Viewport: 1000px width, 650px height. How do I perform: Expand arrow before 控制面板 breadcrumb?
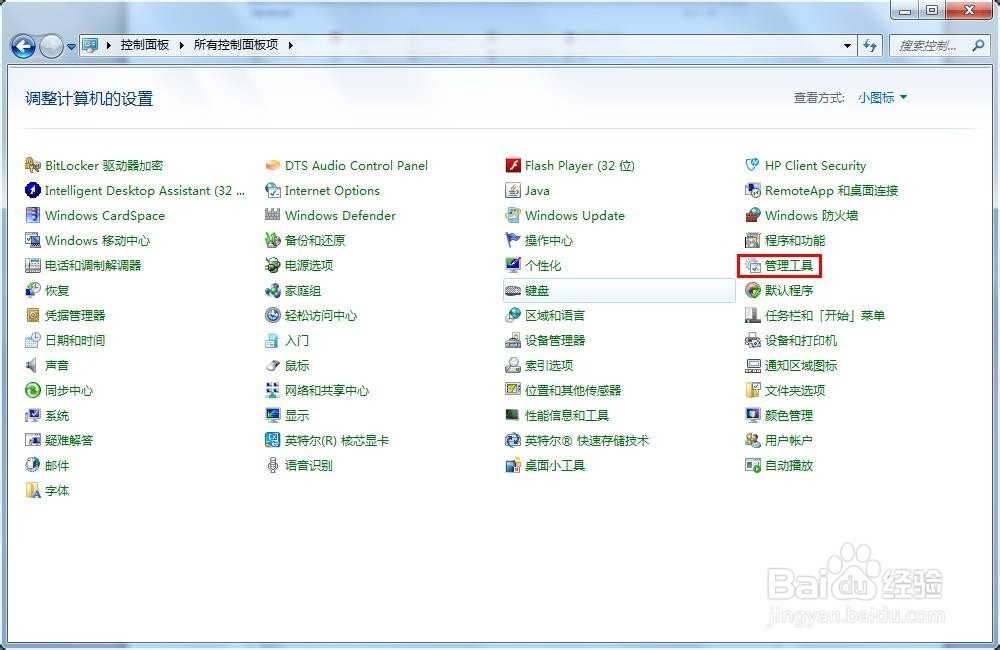point(108,45)
